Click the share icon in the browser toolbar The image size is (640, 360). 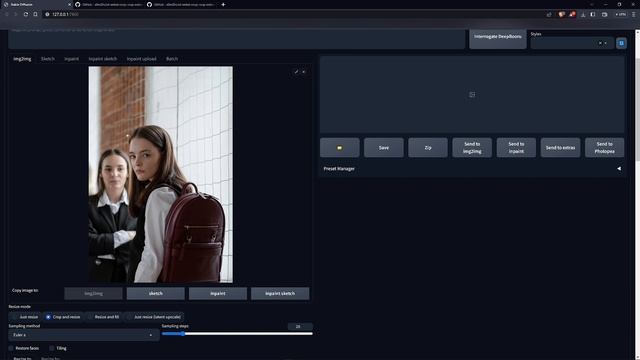coord(549,14)
